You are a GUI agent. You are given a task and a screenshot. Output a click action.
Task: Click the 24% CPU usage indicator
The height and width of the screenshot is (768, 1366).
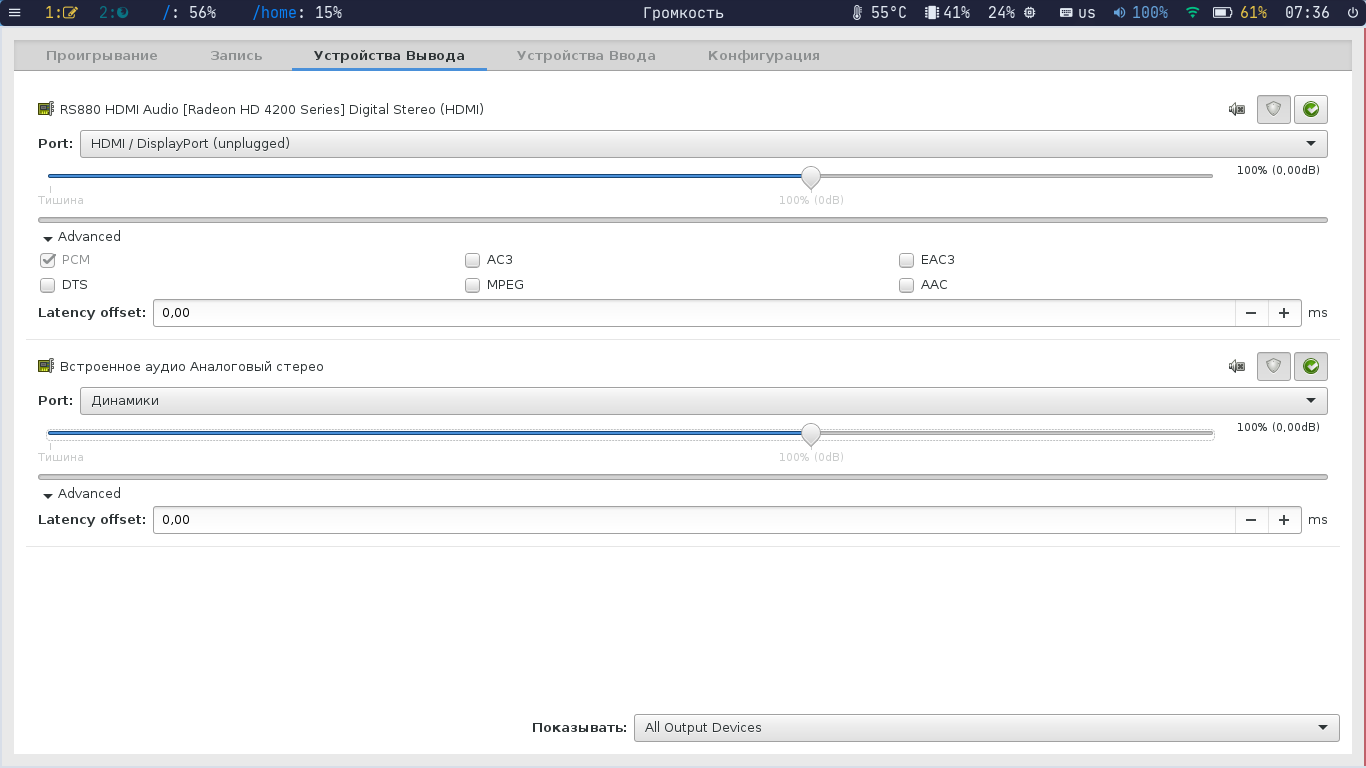click(x=1011, y=13)
